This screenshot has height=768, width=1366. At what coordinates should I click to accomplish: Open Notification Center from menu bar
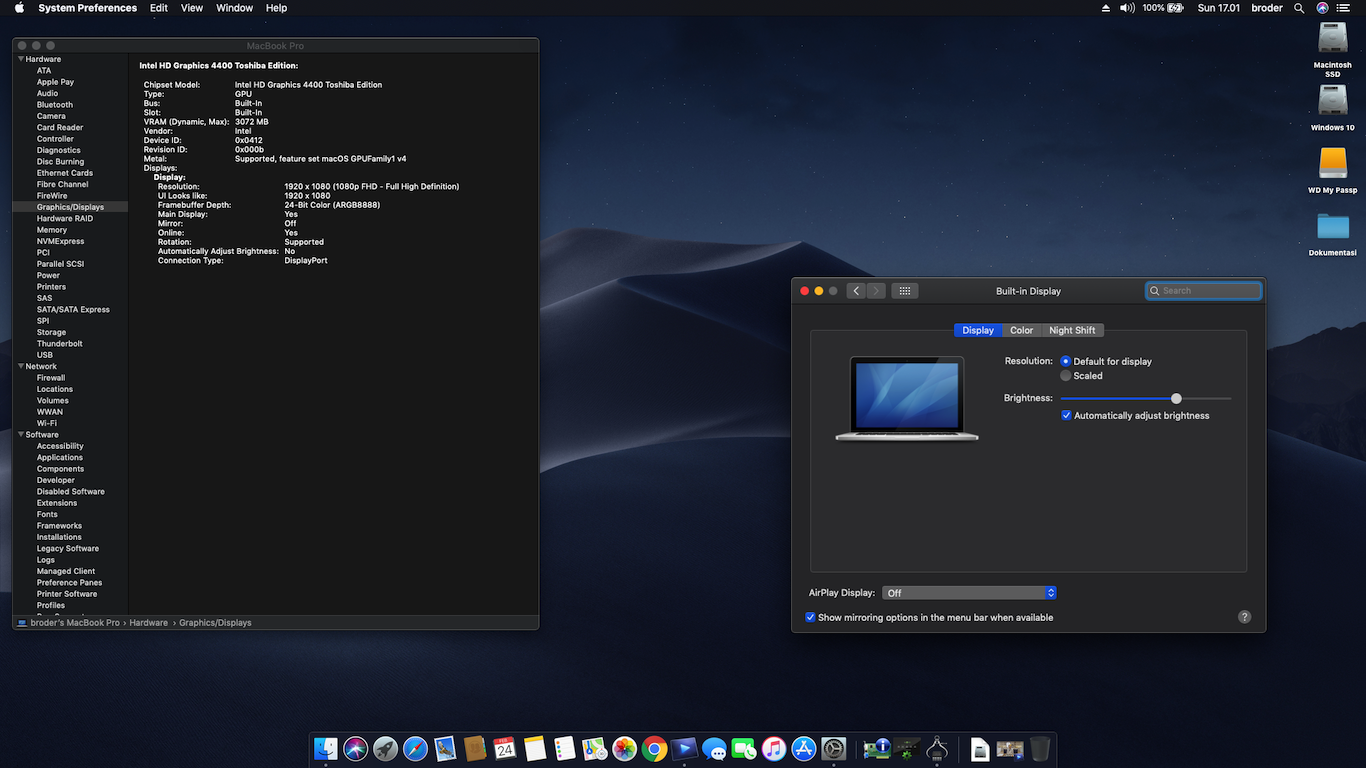[x=1343, y=8]
